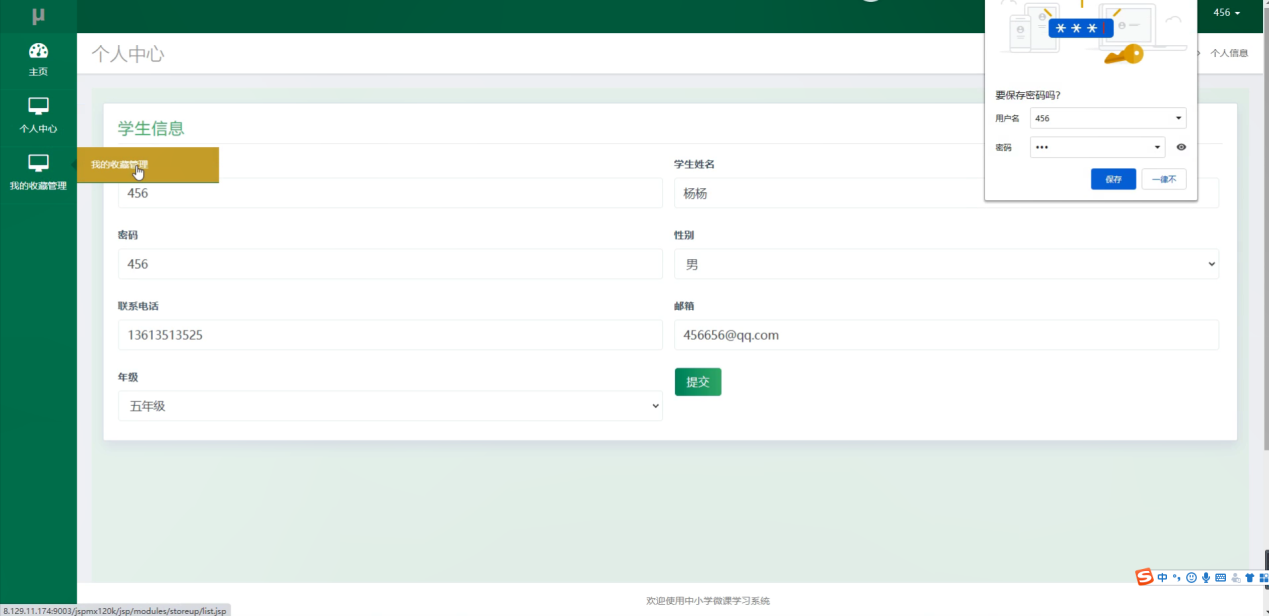Select 我的收藏管理 flyout submenu item
The height and width of the screenshot is (616, 1269).
[148, 165]
